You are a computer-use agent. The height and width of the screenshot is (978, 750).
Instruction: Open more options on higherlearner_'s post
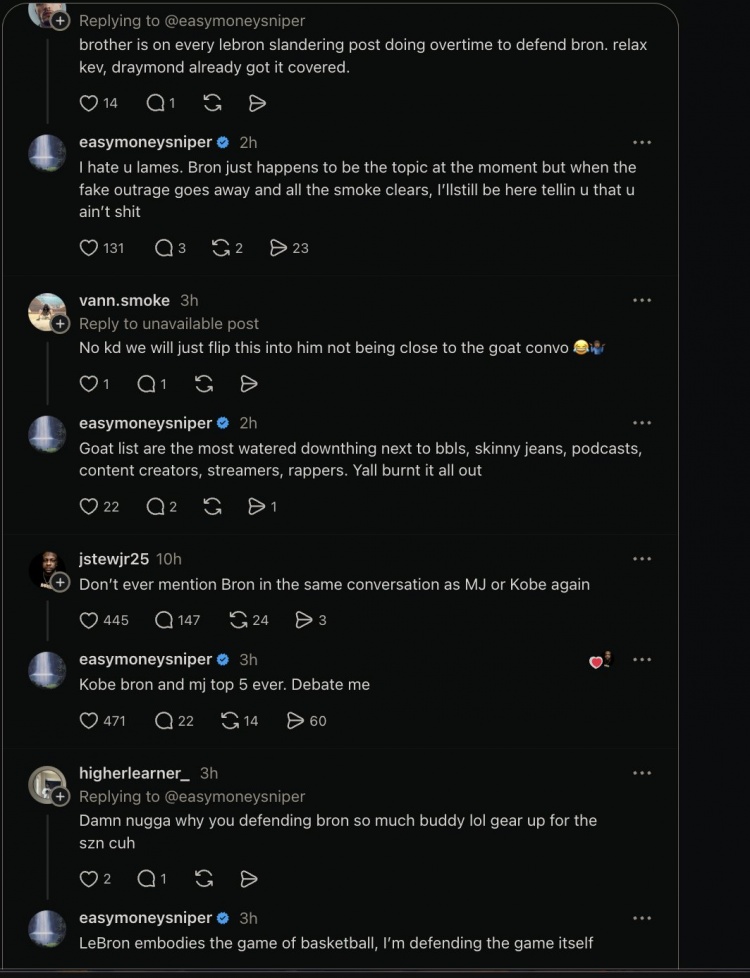coord(641,773)
